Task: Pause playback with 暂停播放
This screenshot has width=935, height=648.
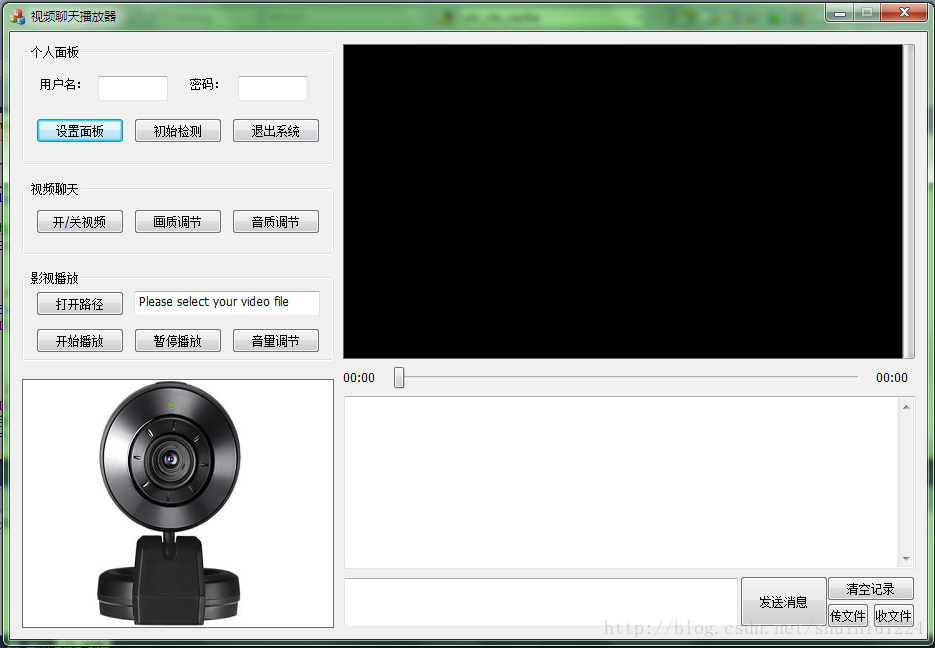Action: 178,340
